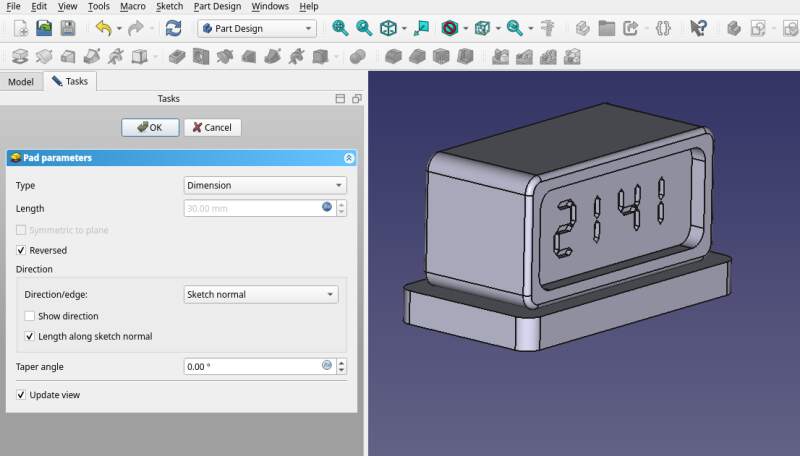The height and width of the screenshot is (456, 800).
Task: Uncheck the Reversed checkbox
Action: [22, 250]
